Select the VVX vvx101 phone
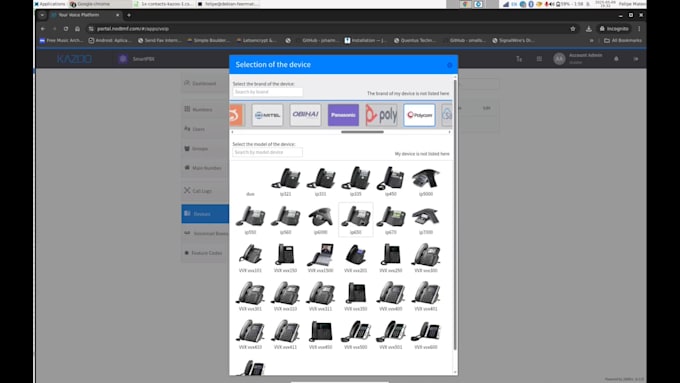The image size is (680, 383). pos(250,258)
